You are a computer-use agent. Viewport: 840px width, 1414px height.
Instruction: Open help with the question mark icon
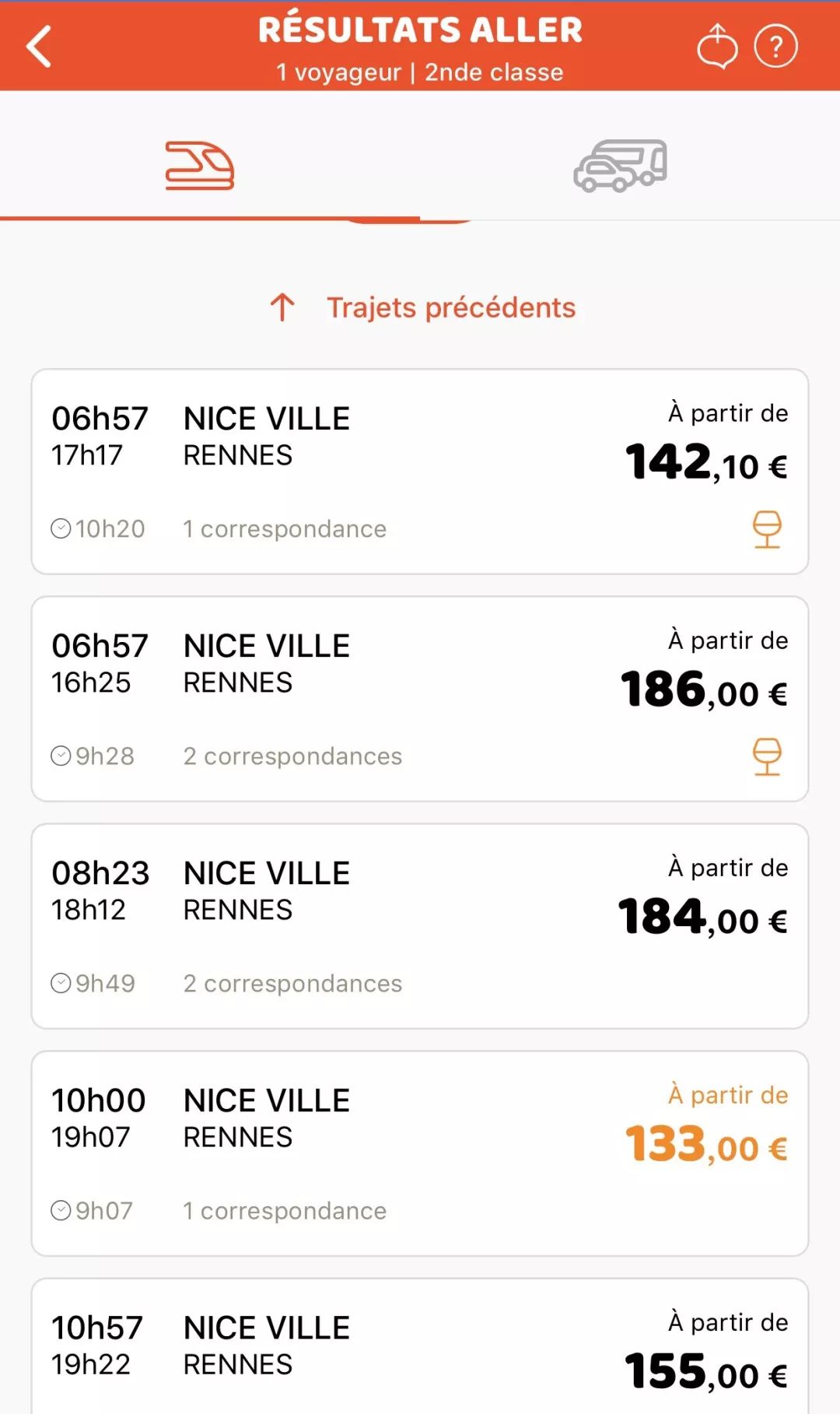[x=775, y=47]
